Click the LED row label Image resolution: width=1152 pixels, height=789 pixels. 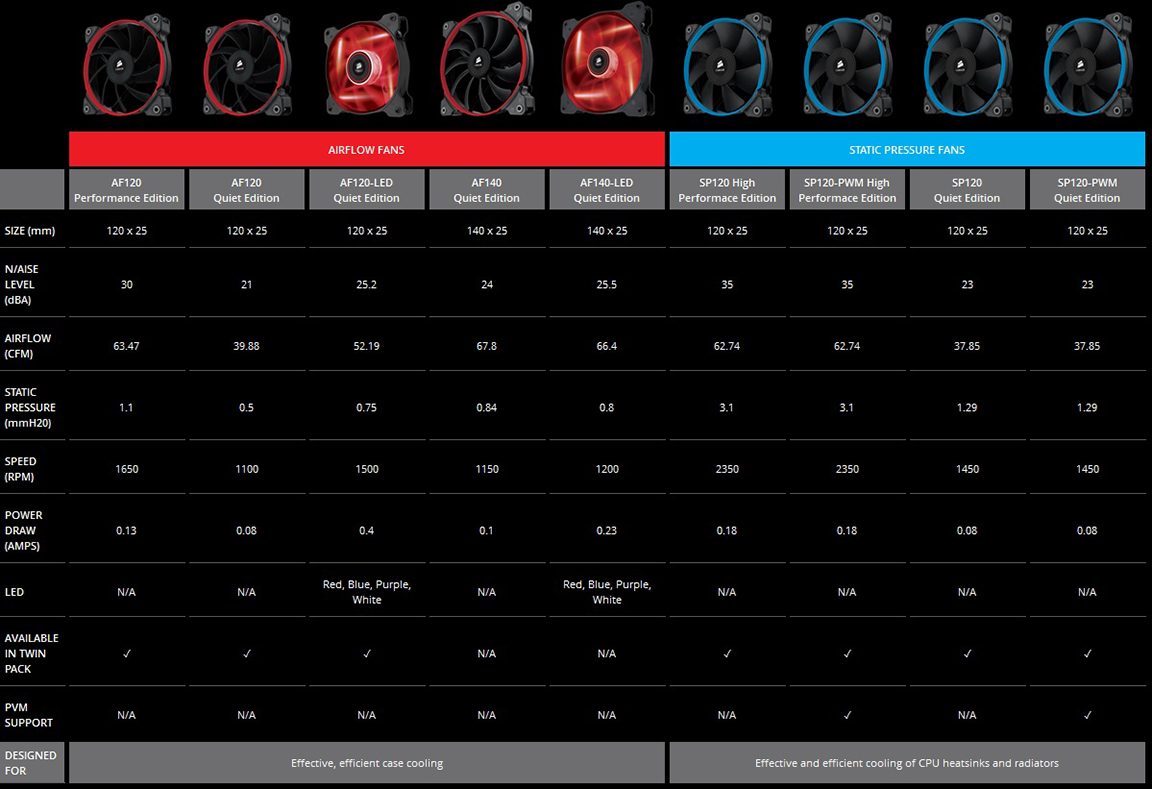pyautogui.click(x=14, y=592)
